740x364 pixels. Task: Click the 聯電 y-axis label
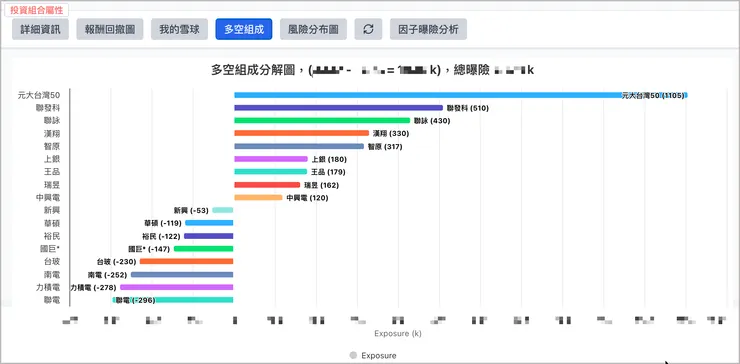point(52,300)
